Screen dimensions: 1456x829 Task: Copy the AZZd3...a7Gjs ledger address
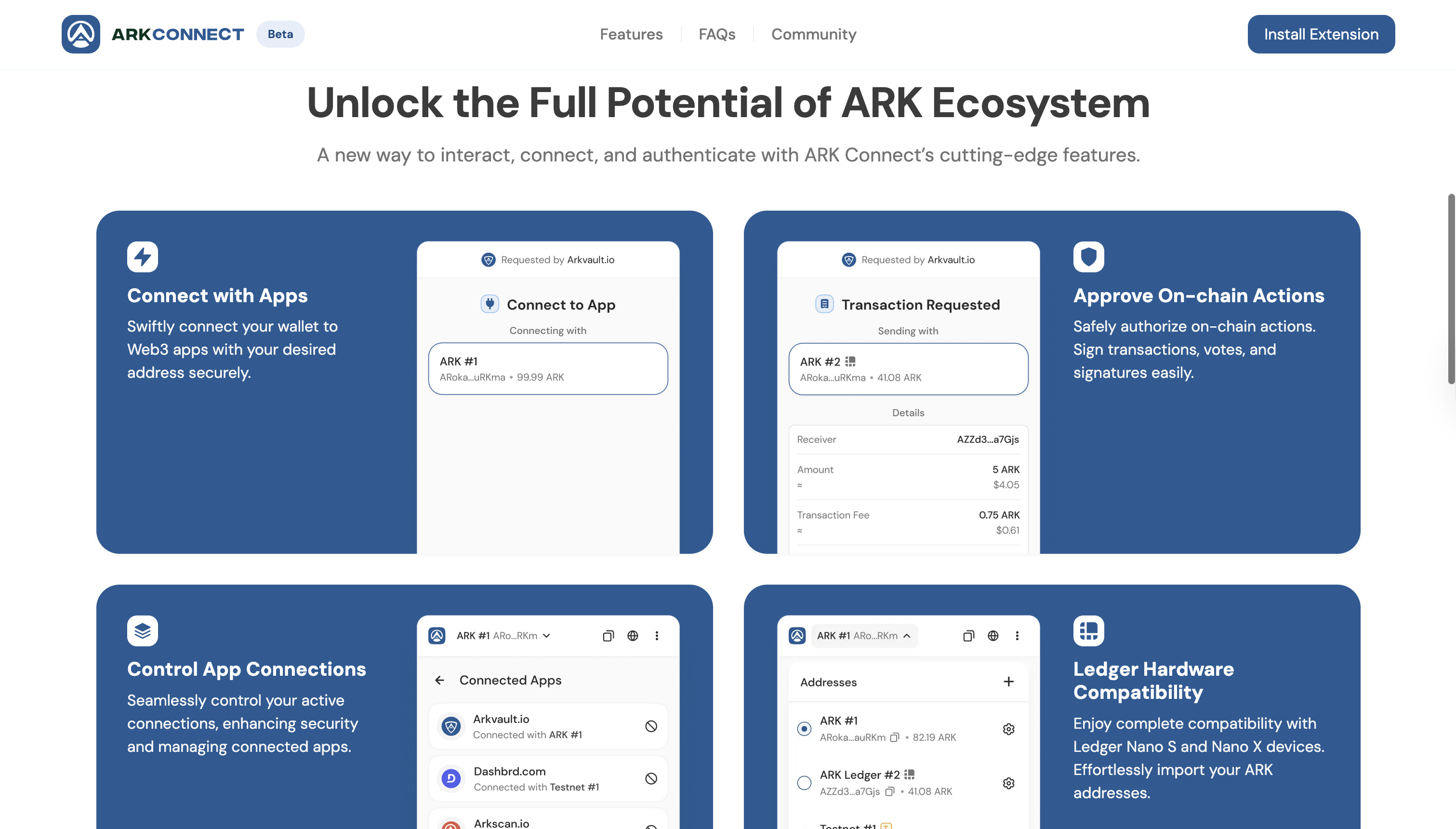[x=890, y=791]
